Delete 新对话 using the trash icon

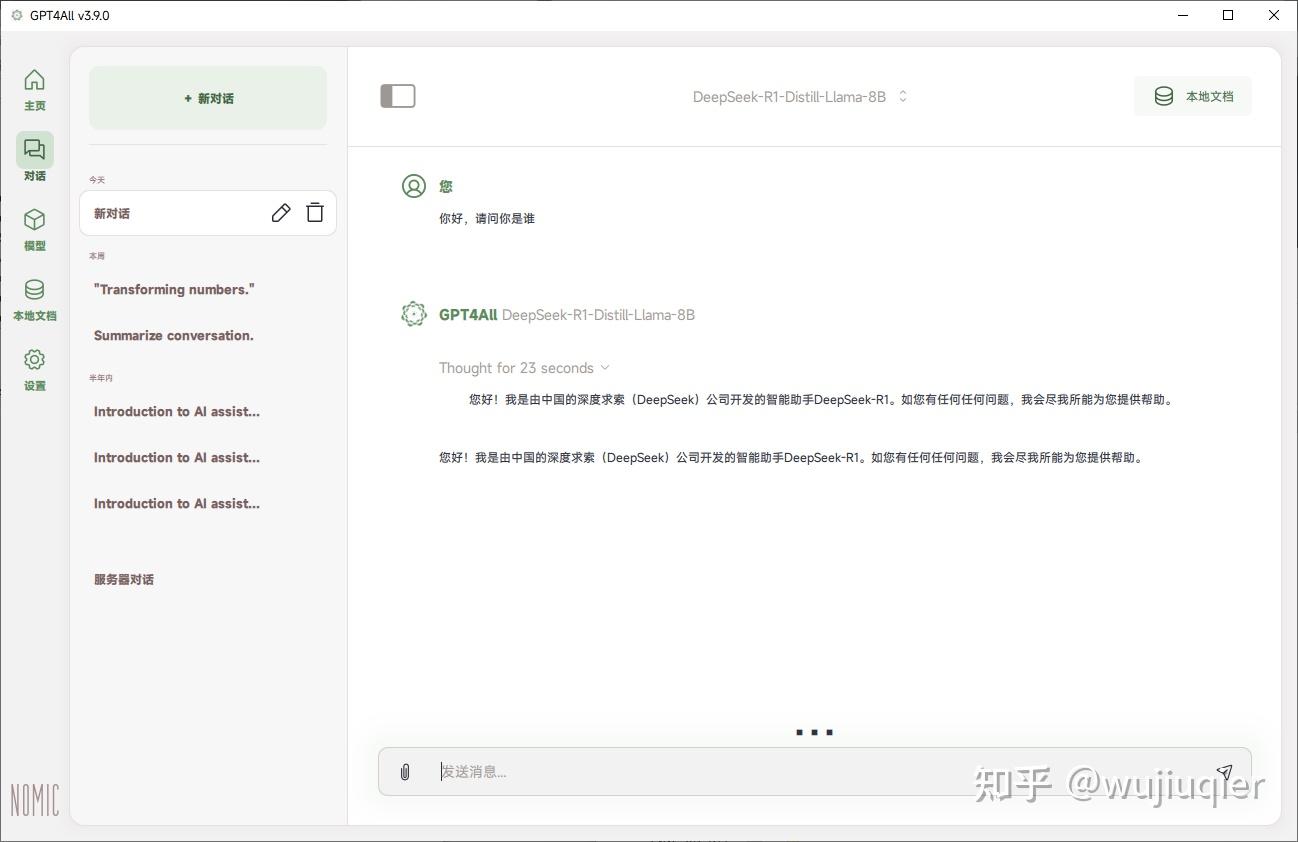tap(315, 212)
